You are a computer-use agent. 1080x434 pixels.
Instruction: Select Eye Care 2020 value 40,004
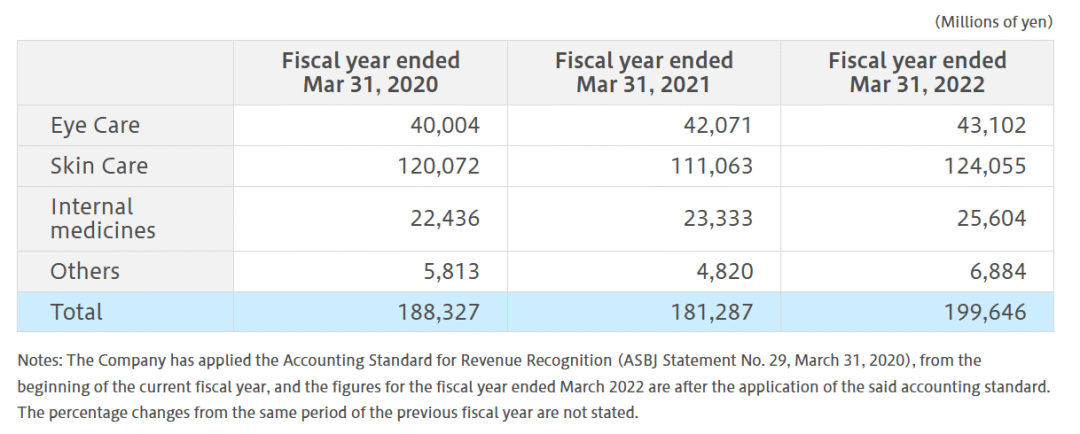[x=445, y=126]
